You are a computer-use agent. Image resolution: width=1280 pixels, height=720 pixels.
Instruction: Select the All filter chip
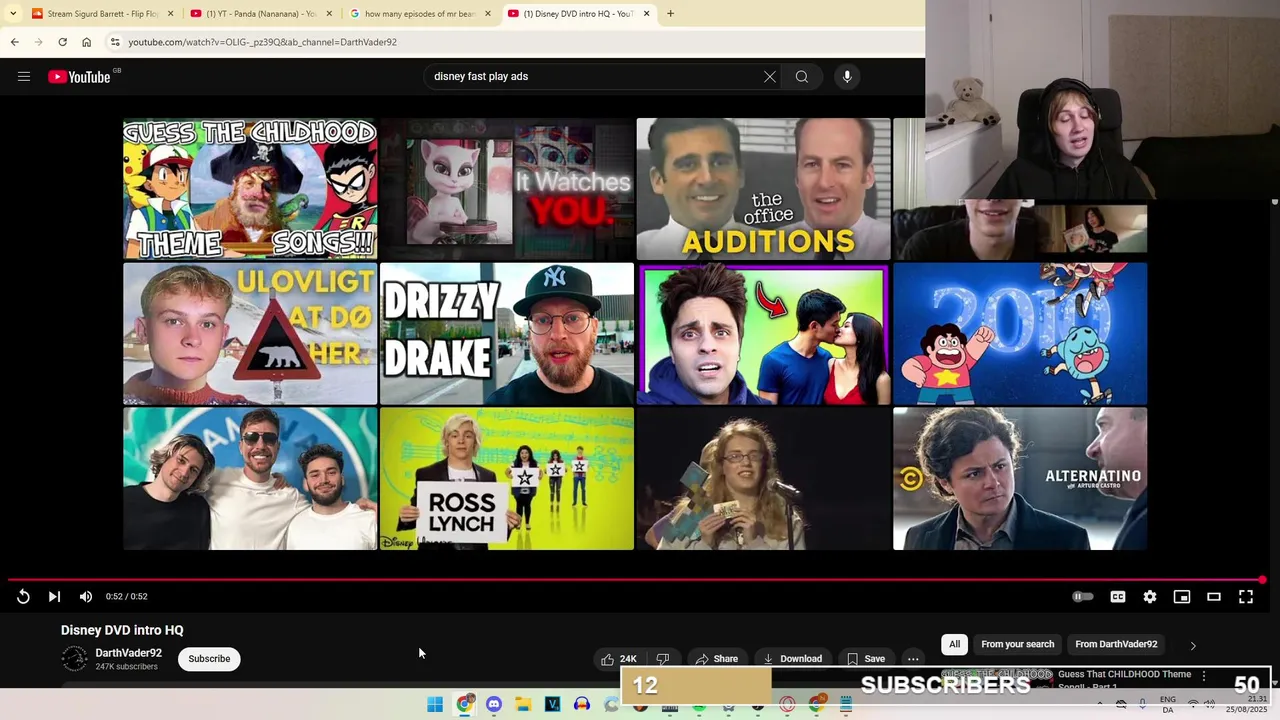tap(955, 645)
